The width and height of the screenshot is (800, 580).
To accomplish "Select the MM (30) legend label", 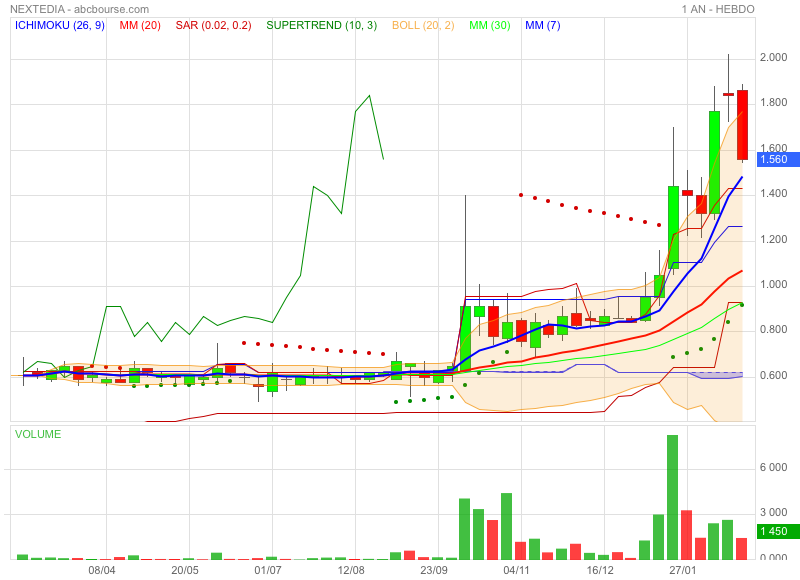I will (x=489, y=25).
